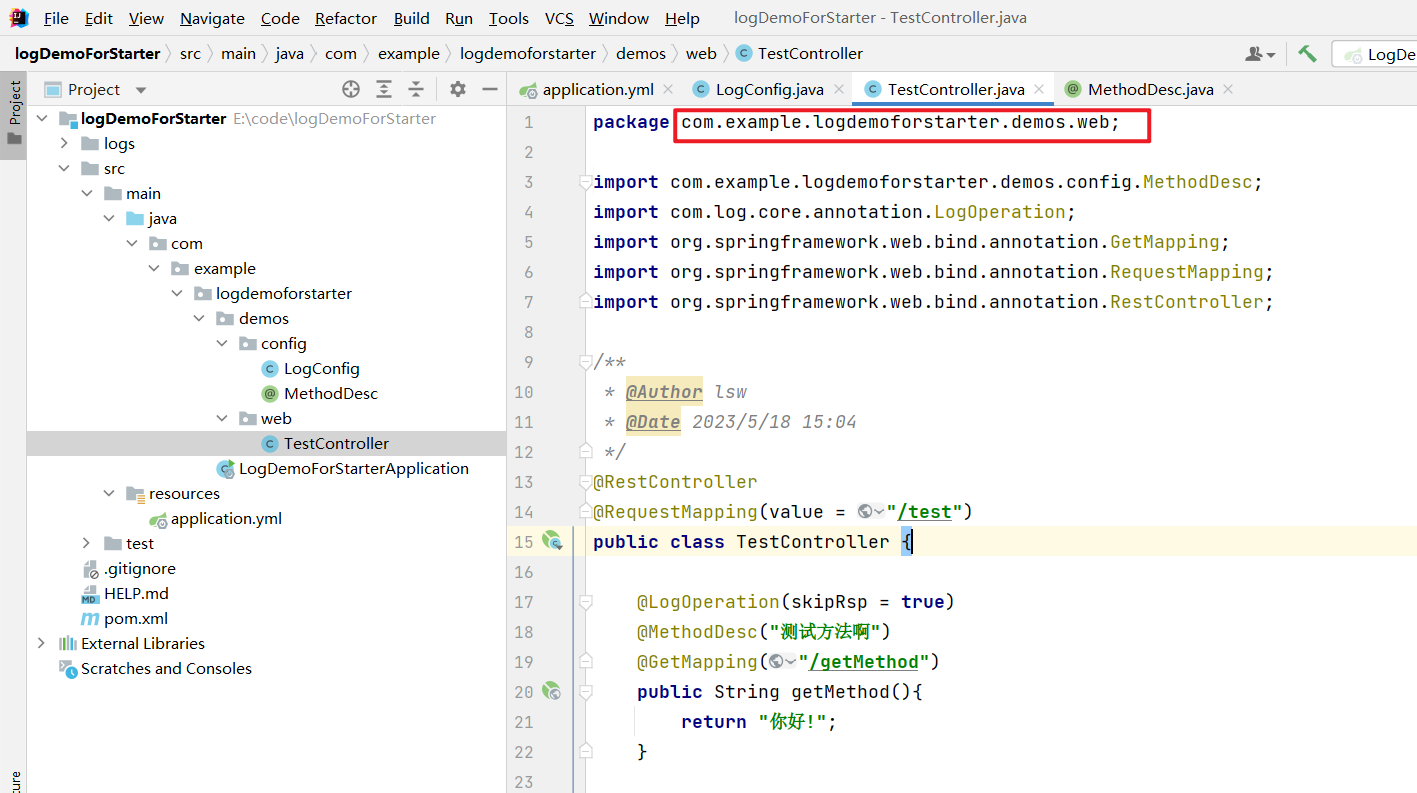Image resolution: width=1417 pixels, height=793 pixels.
Task: Click the Select Opened File crosshair icon
Action: (351, 89)
